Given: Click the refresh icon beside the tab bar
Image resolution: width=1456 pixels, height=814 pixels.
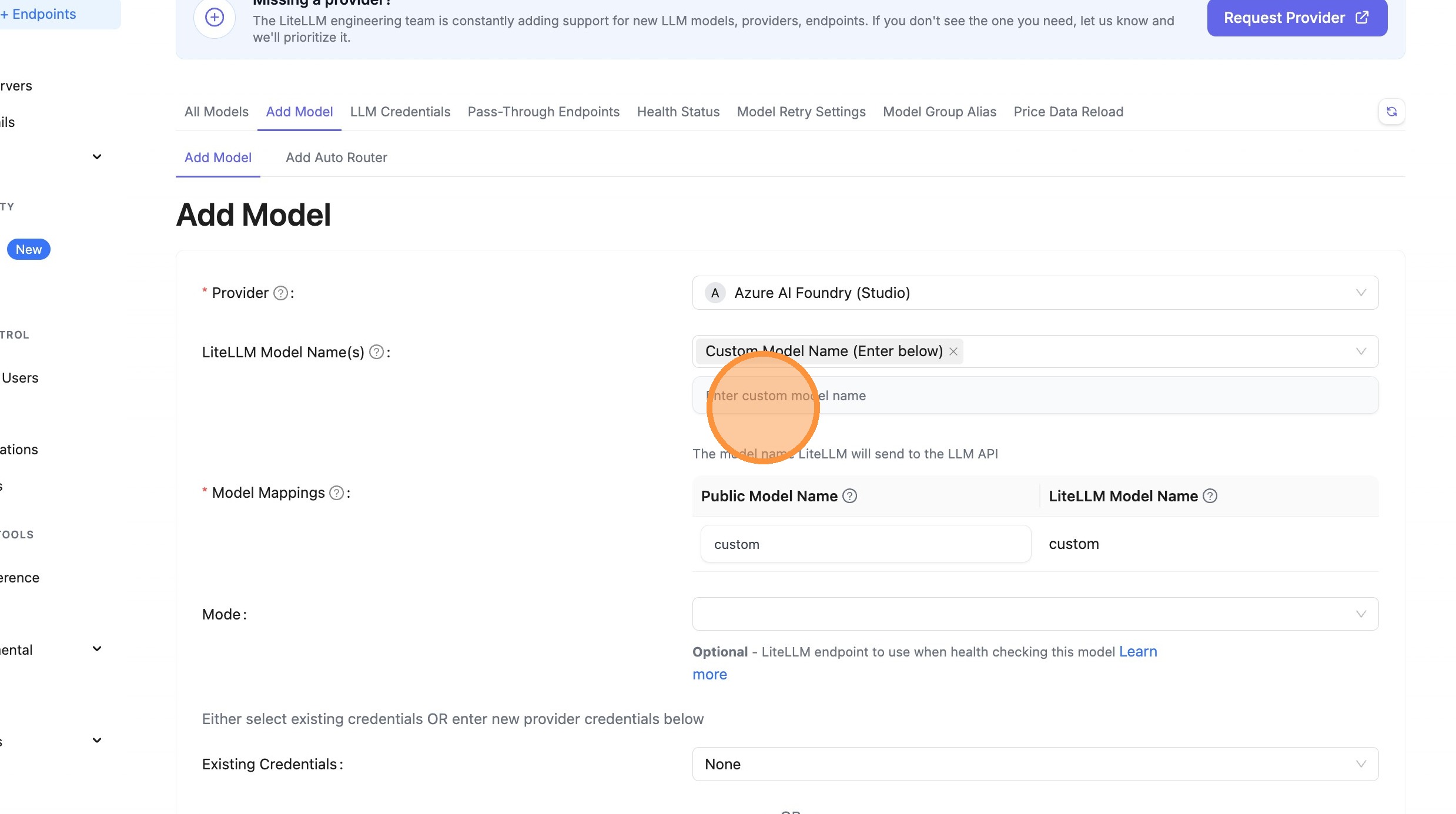Looking at the screenshot, I should [x=1391, y=111].
